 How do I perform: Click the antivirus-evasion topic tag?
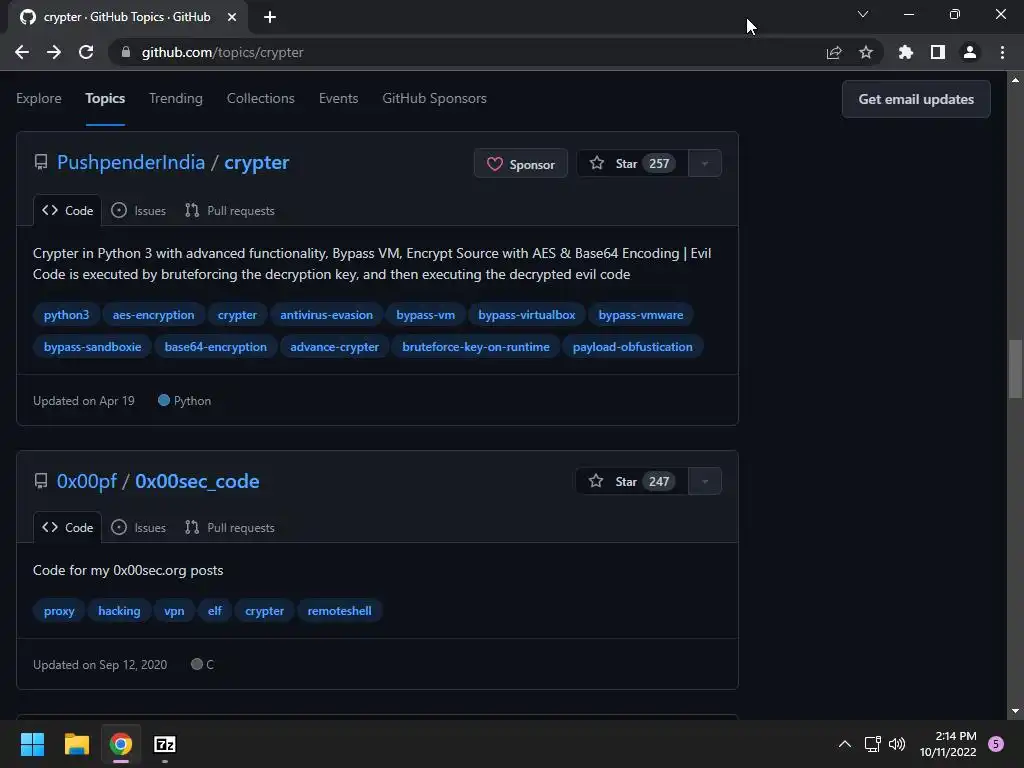pos(327,315)
